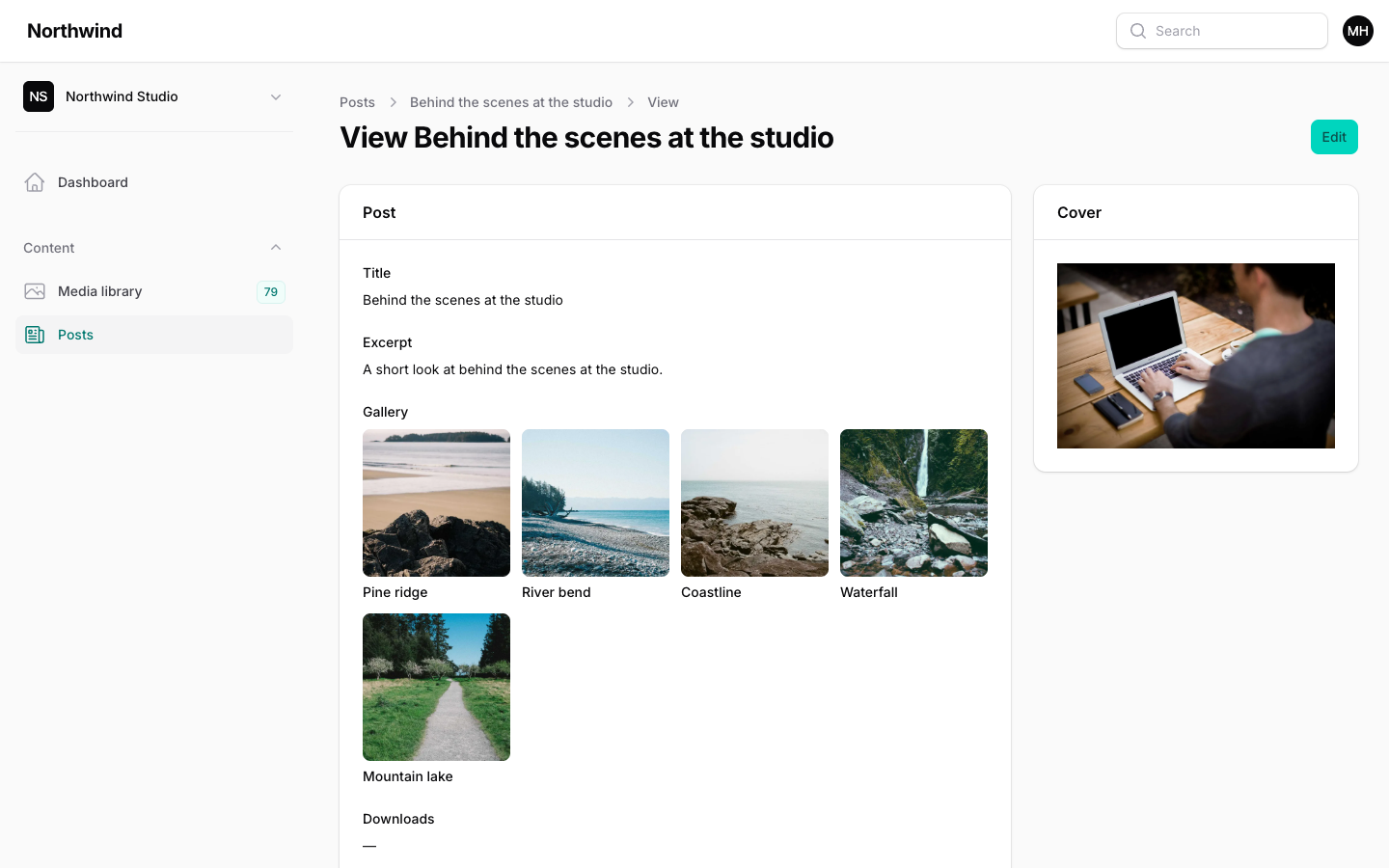
Task: Click the 'Downloads' label
Action: 398,819
